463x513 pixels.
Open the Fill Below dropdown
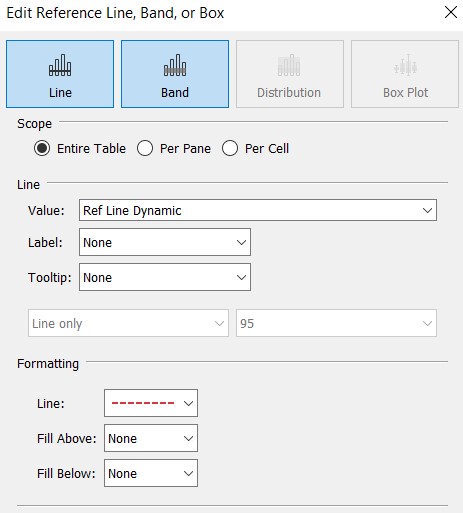(x=151, y=473)
